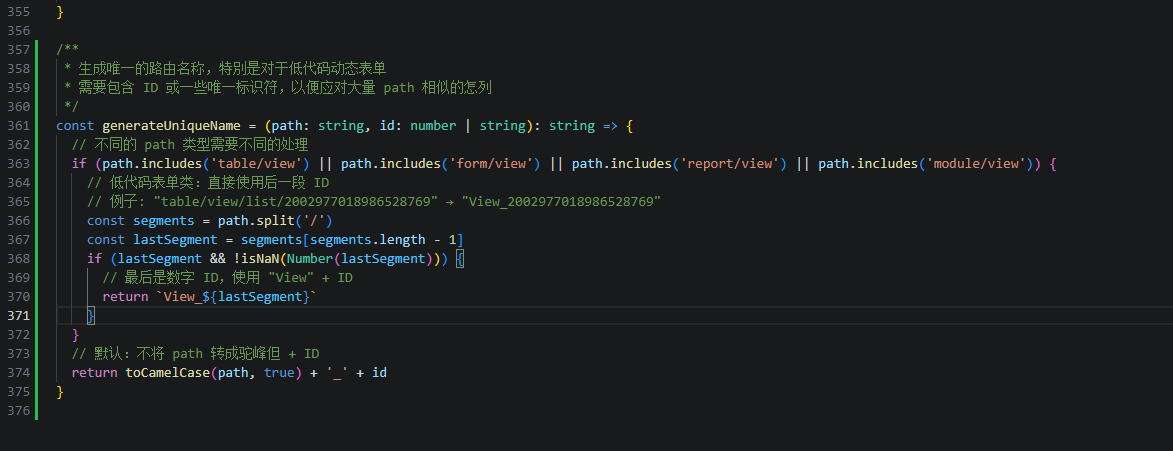Click line number 361 in the gutter
1173x451 pixels.
tap(17, 126)
